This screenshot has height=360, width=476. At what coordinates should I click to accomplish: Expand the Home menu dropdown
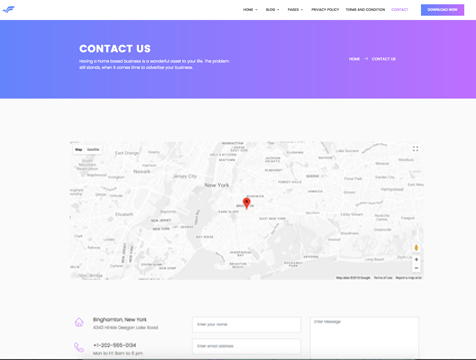[x=250, y=10]
